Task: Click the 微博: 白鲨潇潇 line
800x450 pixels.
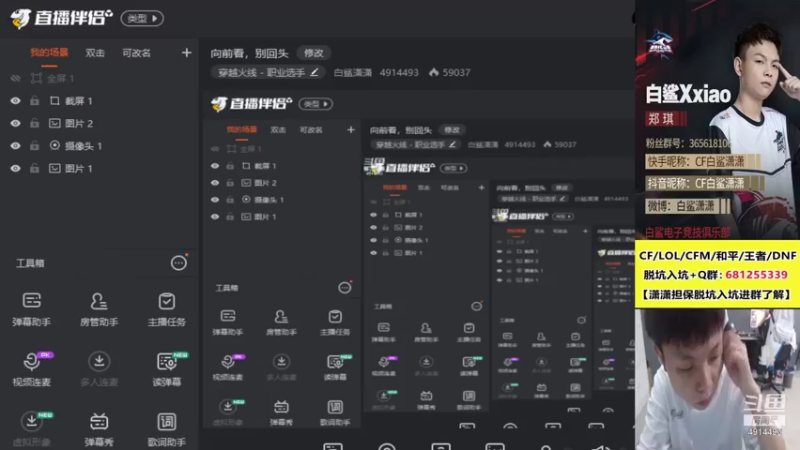Action: tap(688, 206)
